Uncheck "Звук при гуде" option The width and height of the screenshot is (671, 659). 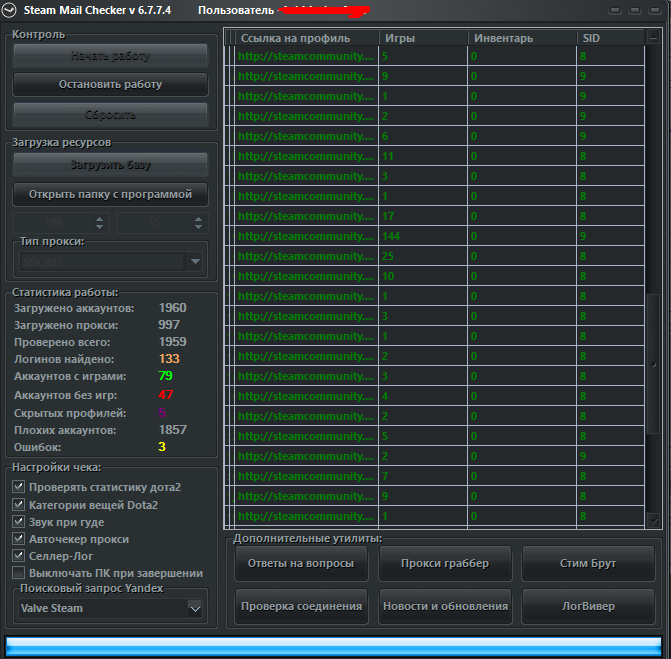tap(19, 522)
